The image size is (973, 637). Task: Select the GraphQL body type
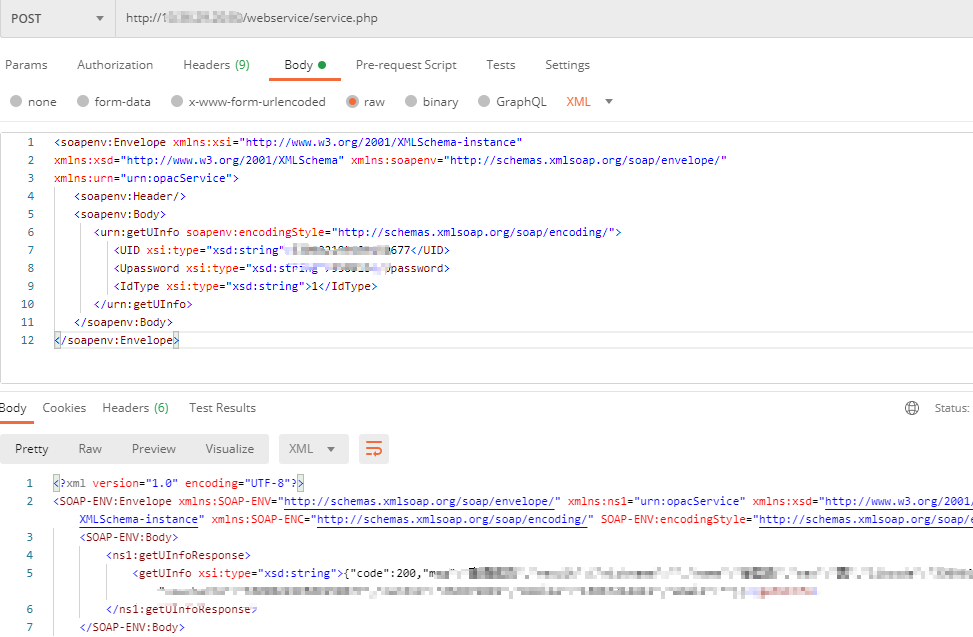pos(513,102)
